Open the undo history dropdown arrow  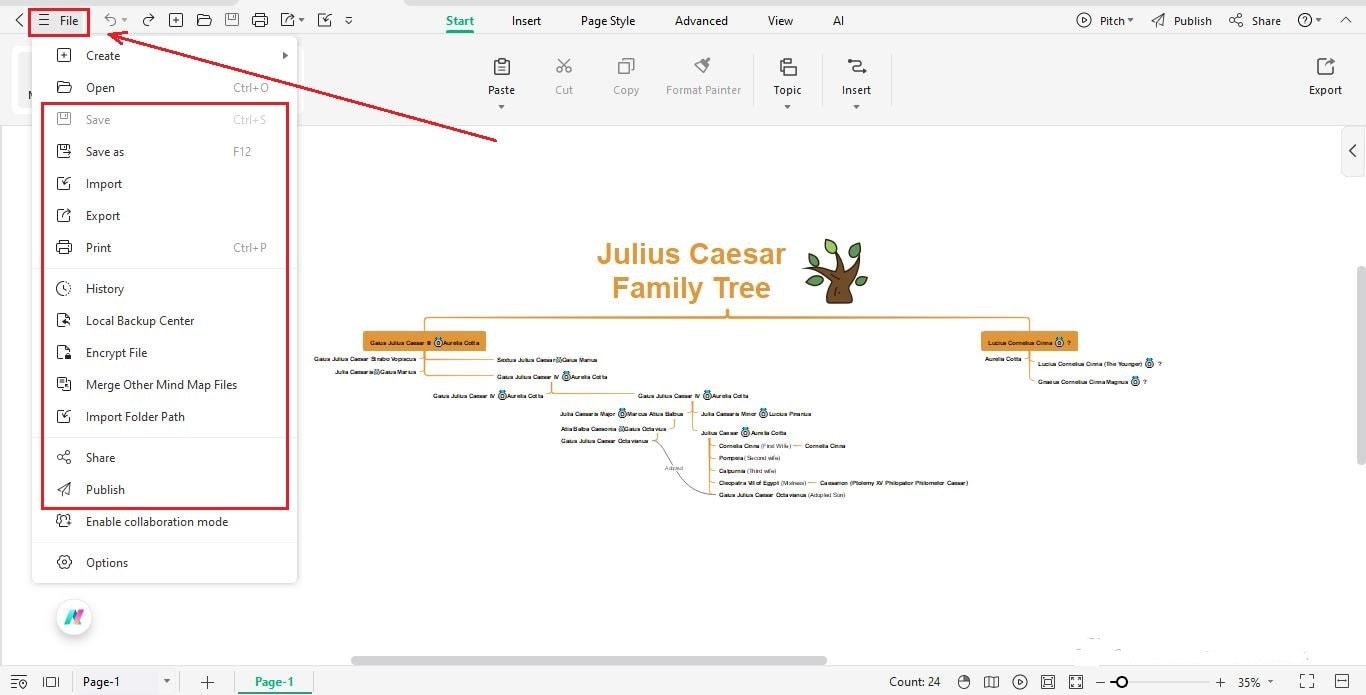pos(124,20)
